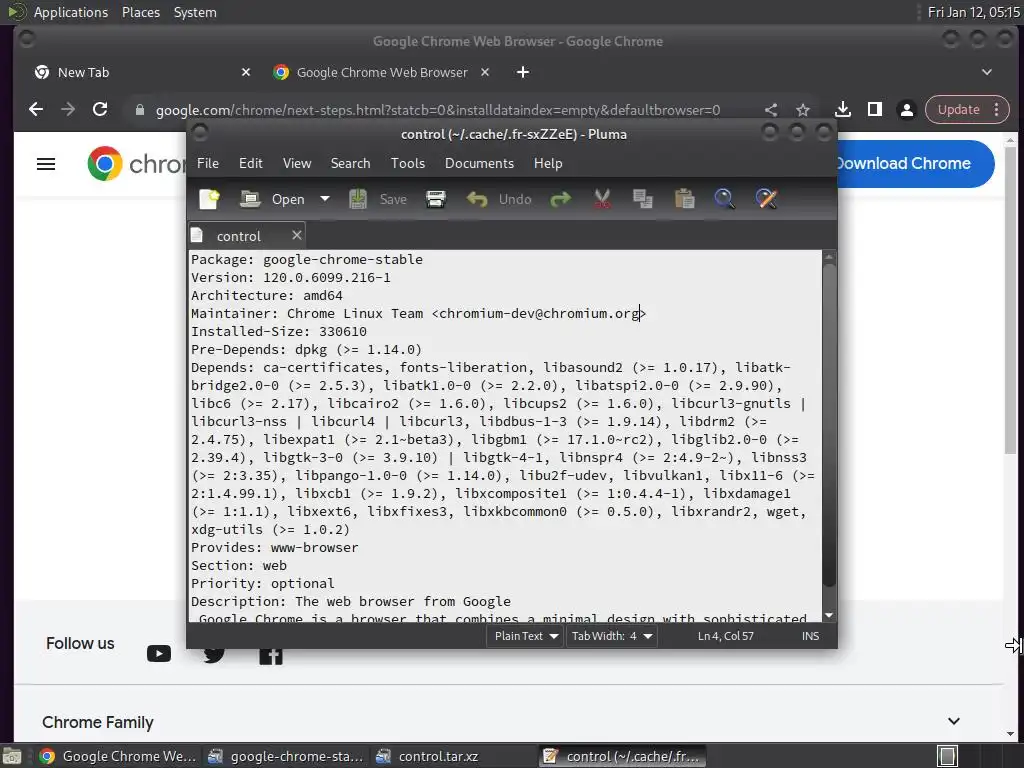This screenshot has height=768, width=1024.
Task: Click the Ln 4, Col 57 status indicator
Action: click(726, 636)
